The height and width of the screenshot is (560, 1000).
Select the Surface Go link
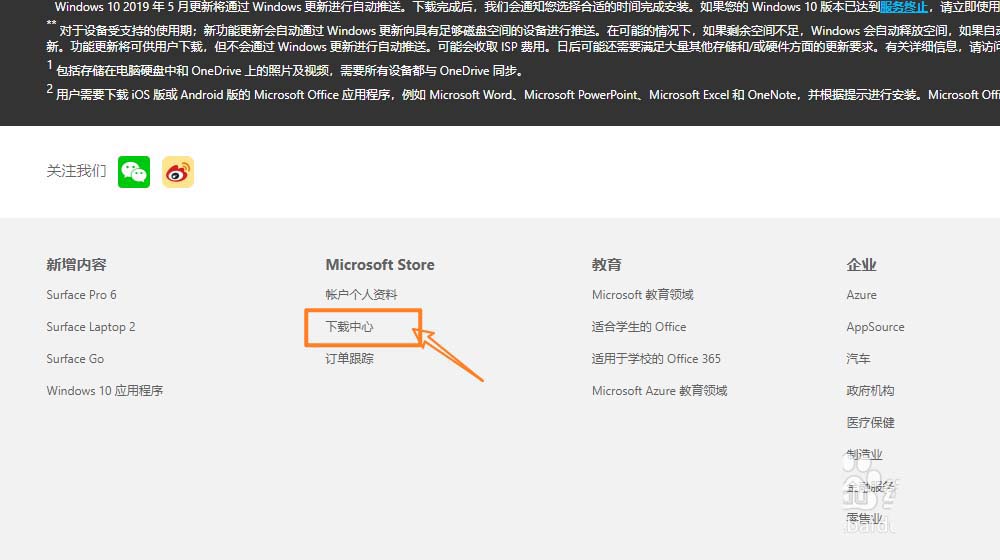point(75,359)
